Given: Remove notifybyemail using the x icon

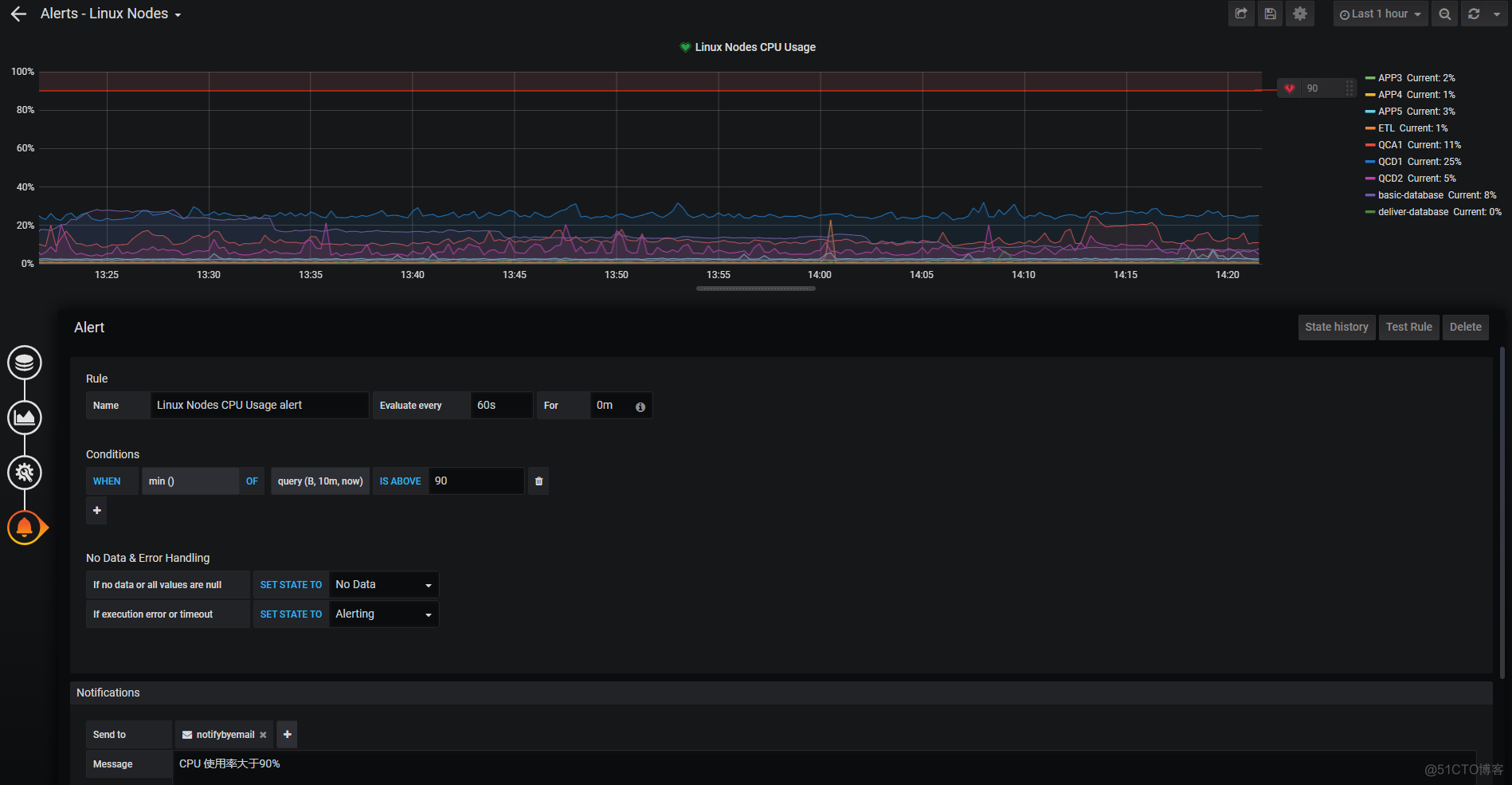Looking at the screenshot, I should coord(263,735).
